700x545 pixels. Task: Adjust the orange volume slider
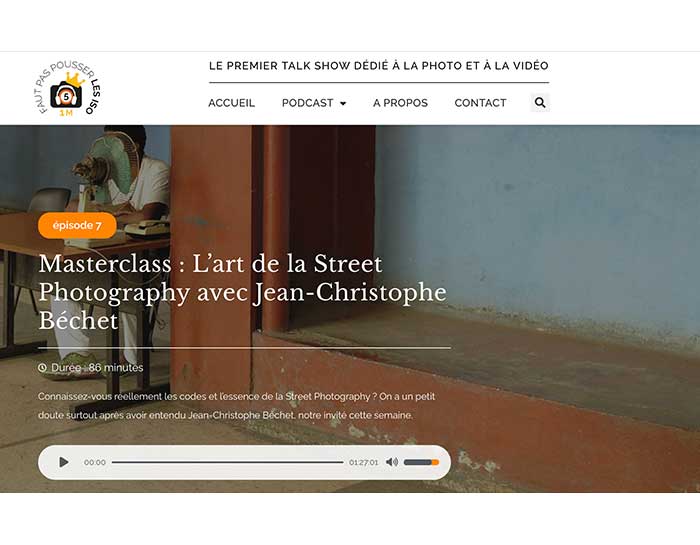tap(421, 462)
